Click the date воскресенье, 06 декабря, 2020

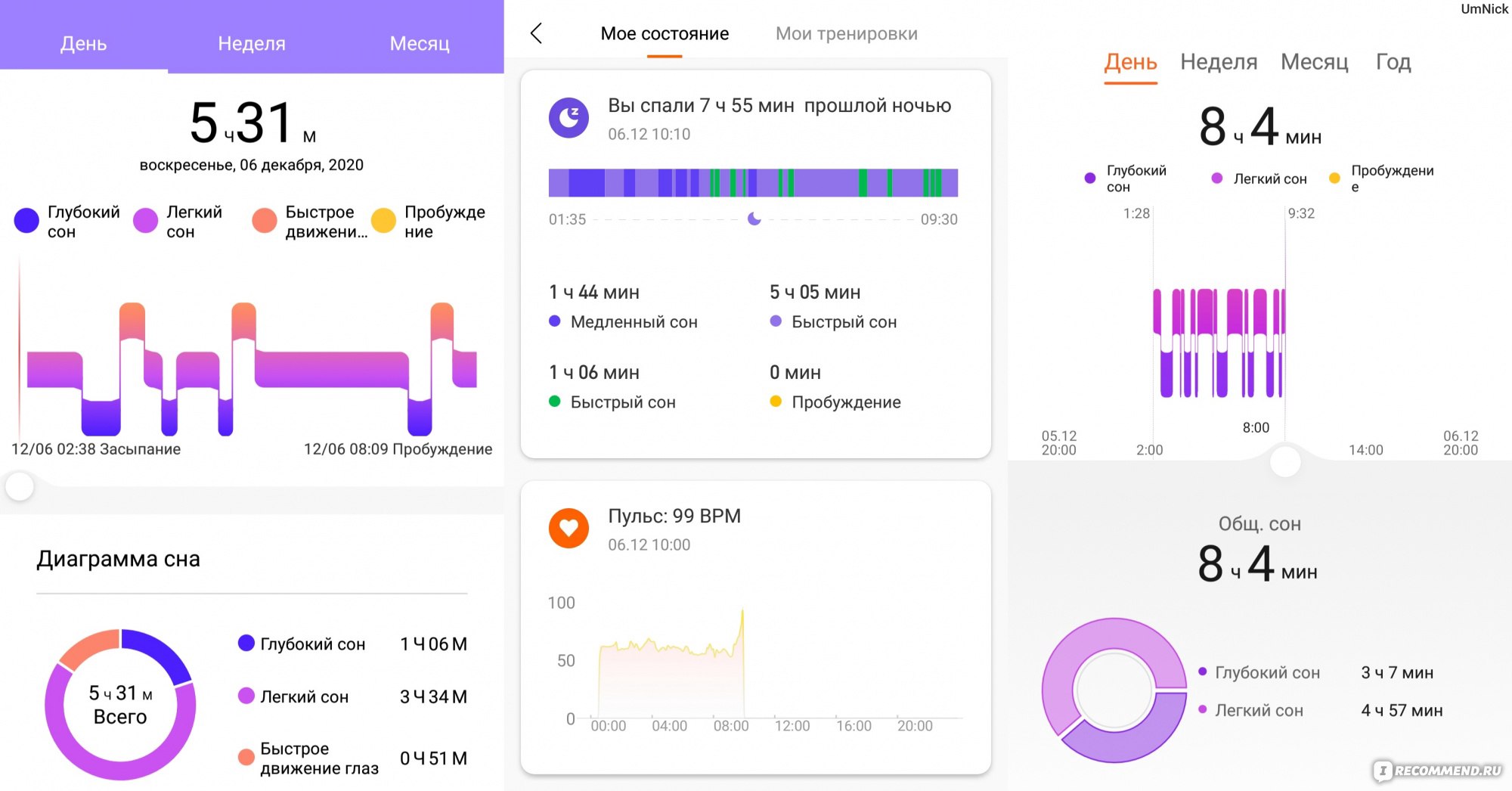click(x=252, y=165)
